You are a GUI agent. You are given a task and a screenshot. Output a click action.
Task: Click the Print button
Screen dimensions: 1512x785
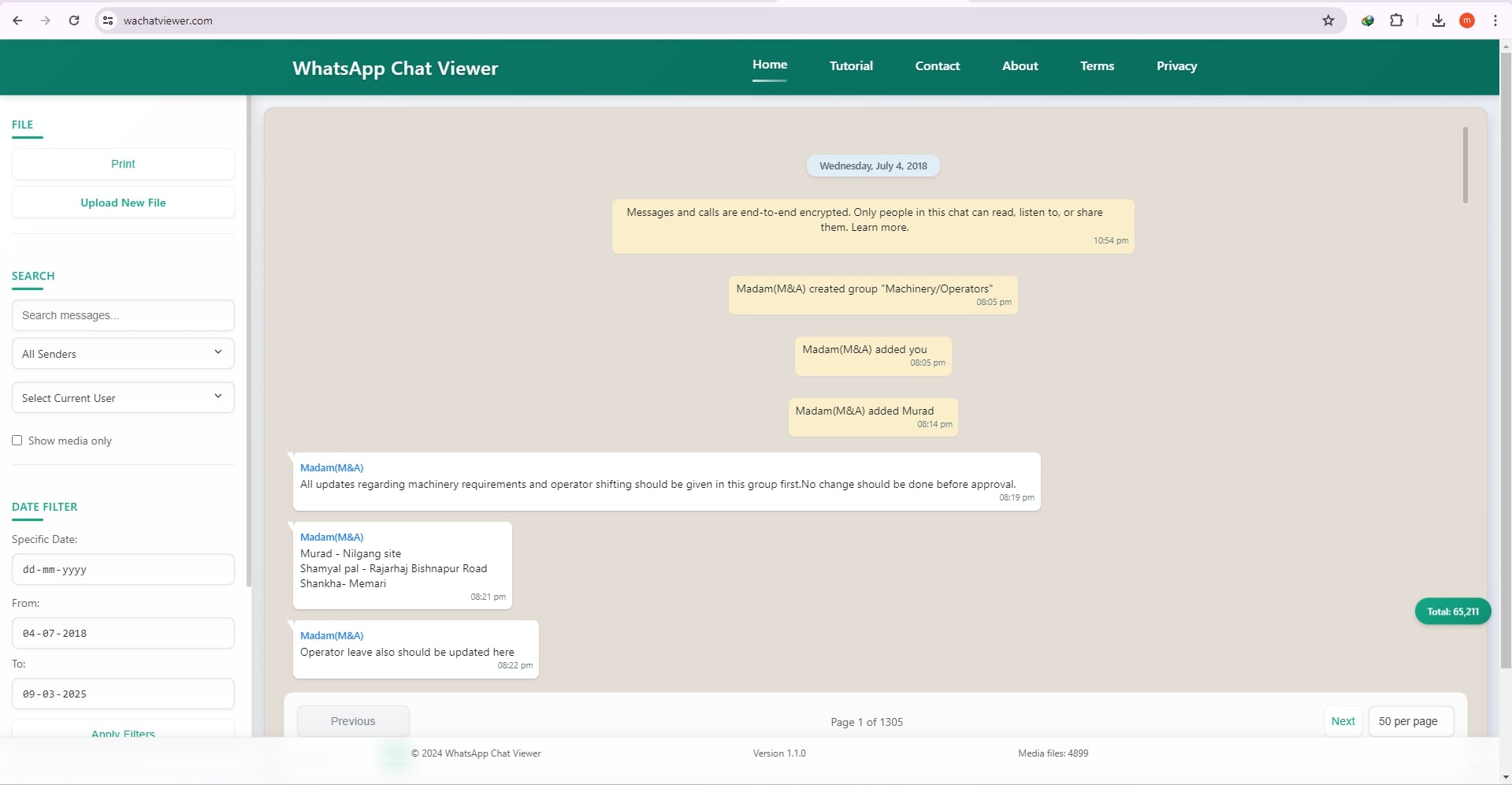click(x=122, y=164)
